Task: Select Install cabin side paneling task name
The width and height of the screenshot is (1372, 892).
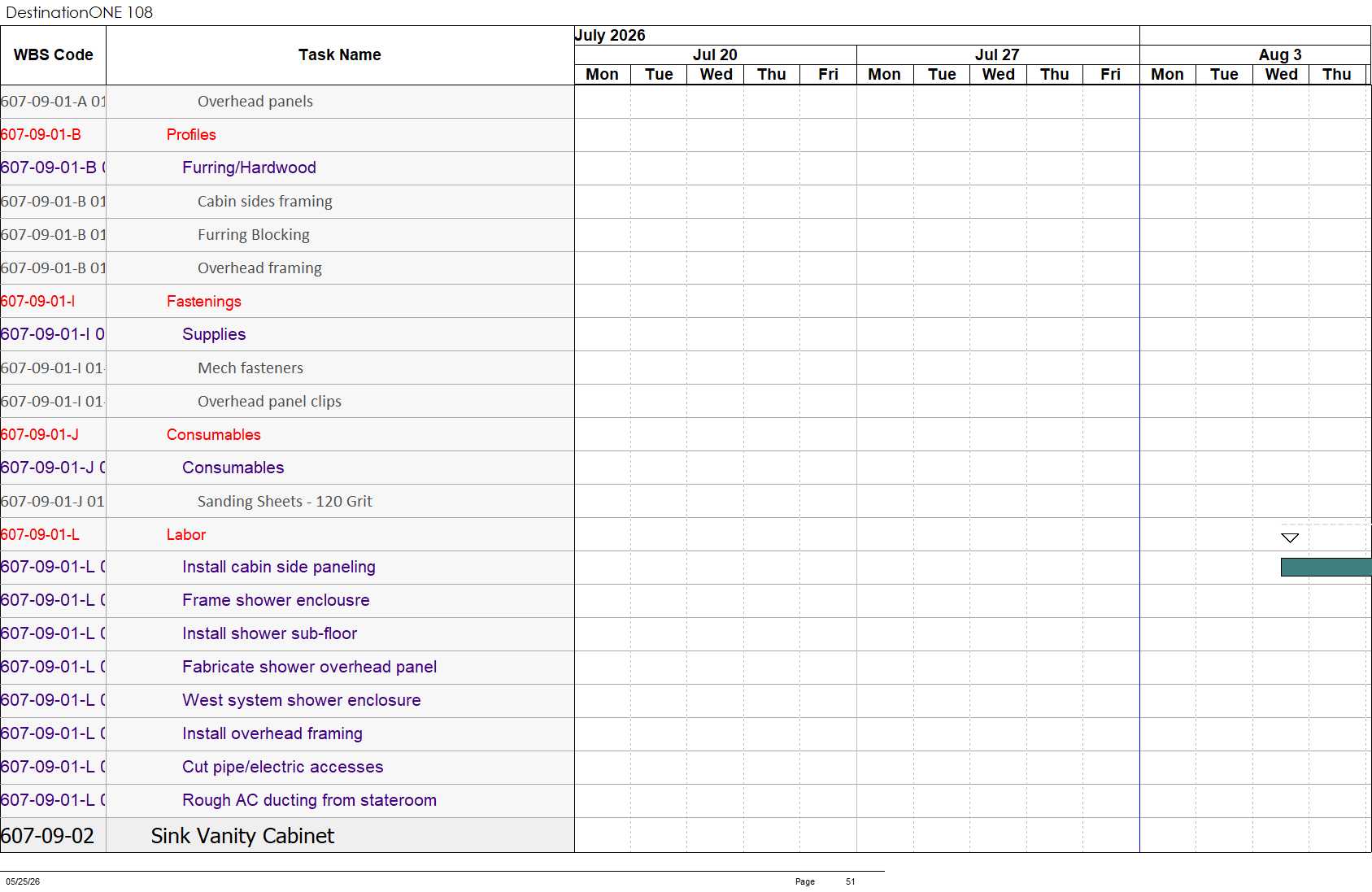Action: pyautogui.click(x=279, y=567)
